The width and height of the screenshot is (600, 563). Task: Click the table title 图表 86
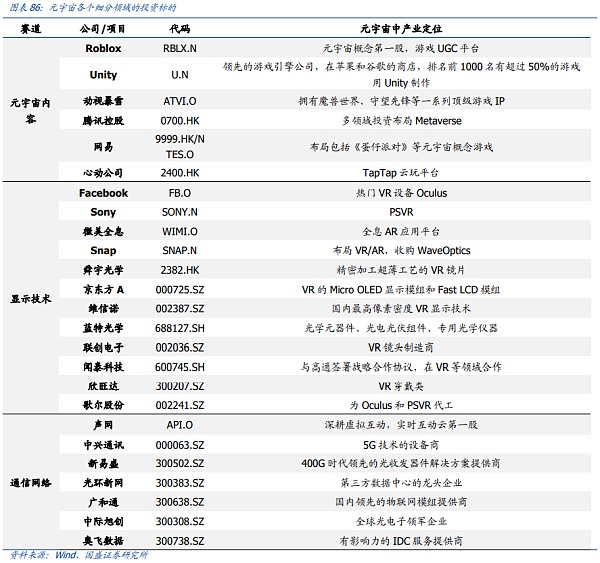[x=93, y=8]
